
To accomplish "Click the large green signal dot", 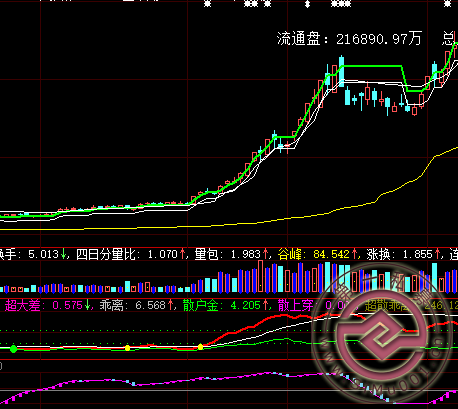I will pos(13,349).
